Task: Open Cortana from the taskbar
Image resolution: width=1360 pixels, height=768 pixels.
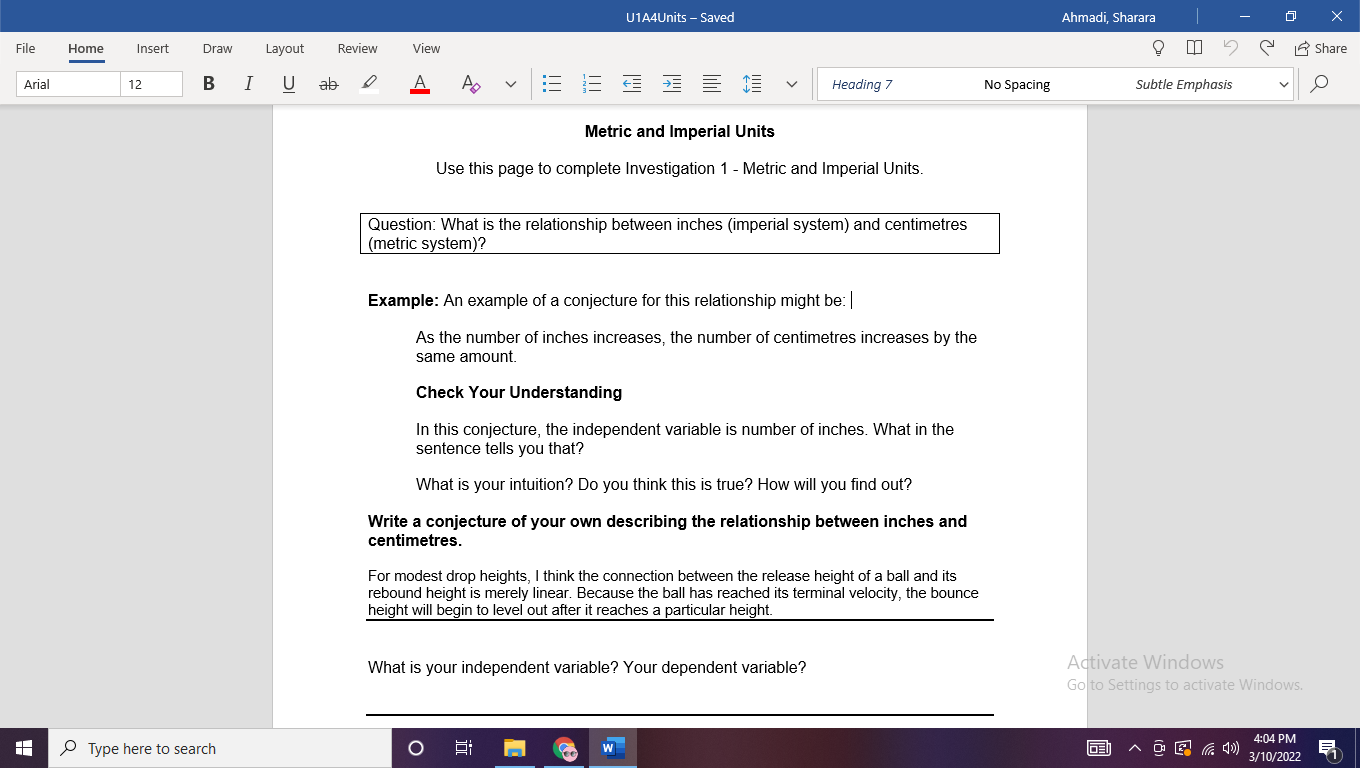Action: (x=416, y=748)
